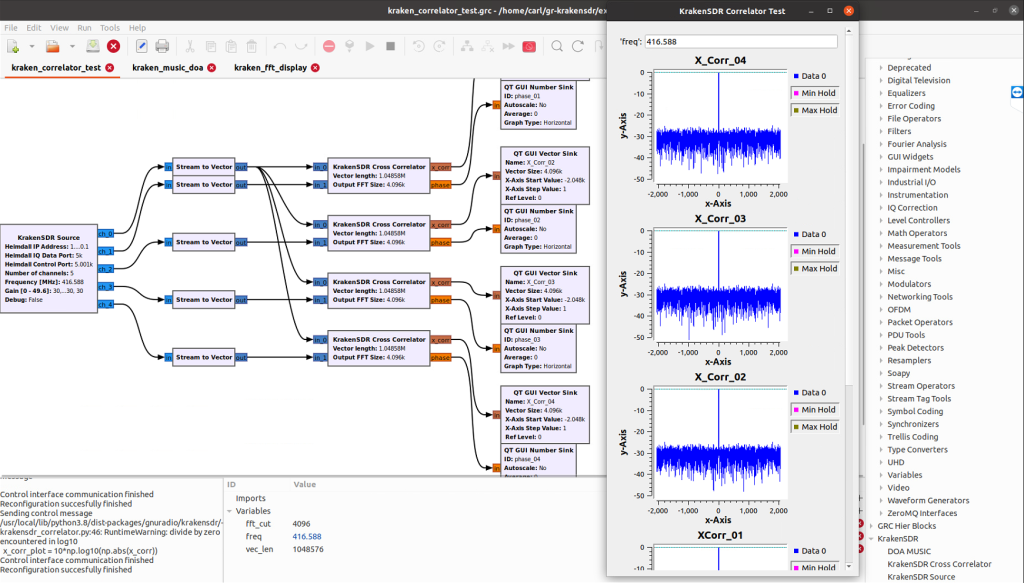Collapse the KrakenSDR block category

click(x=871, y=539)
